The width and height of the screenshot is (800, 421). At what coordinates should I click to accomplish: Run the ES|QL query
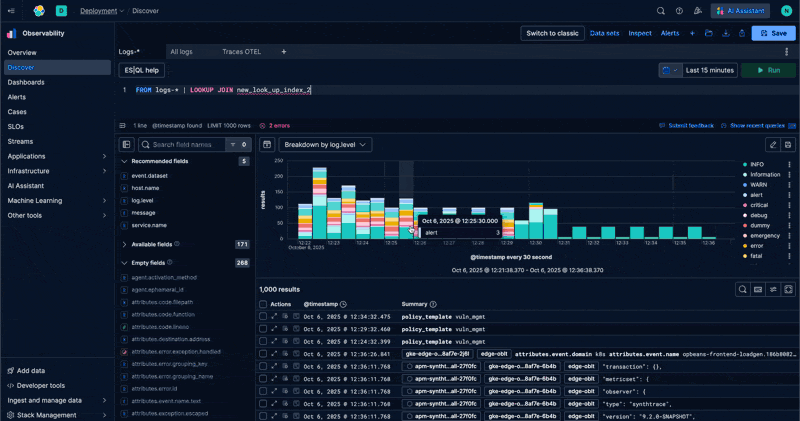point(768,70)
